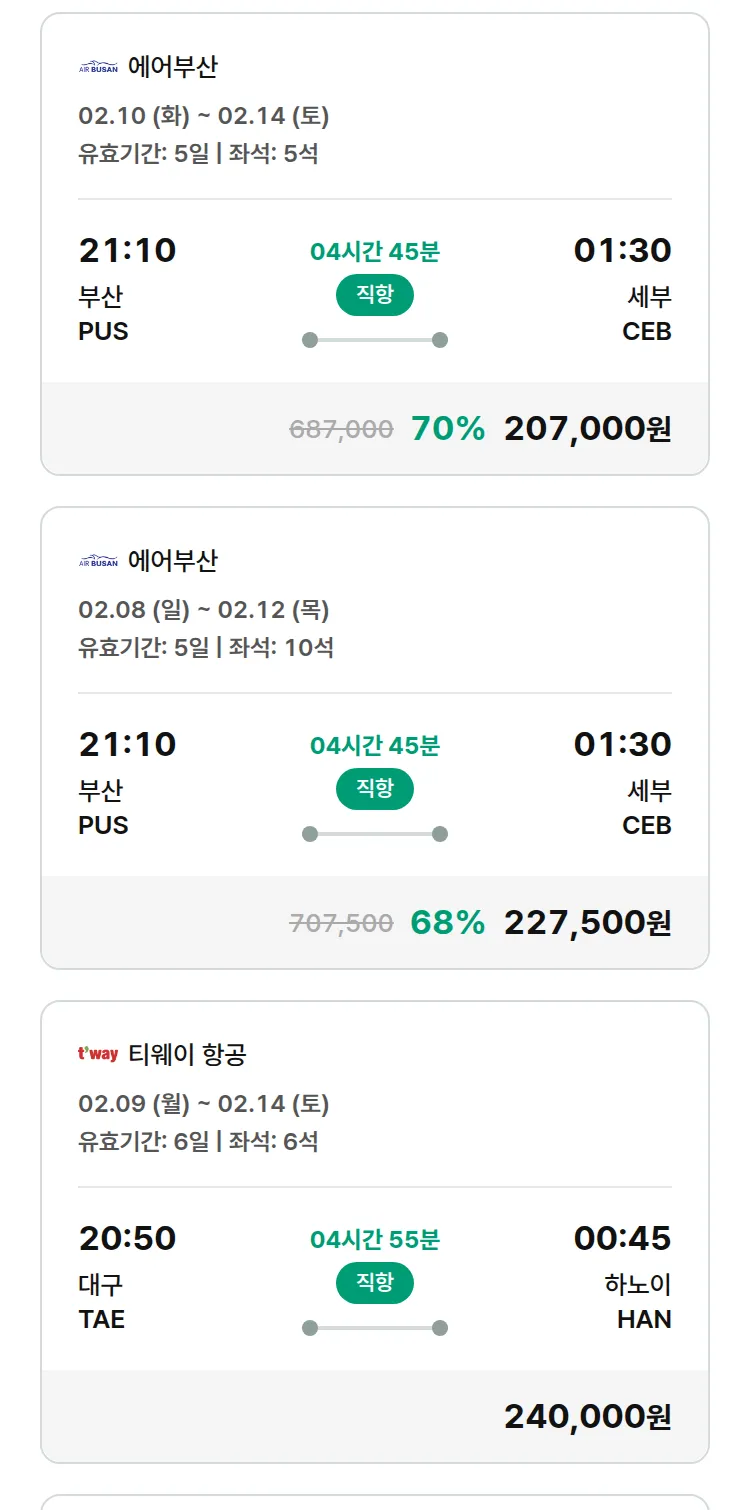Click the 직항 badge on the Daegu–Hanoi card
750x1510 pixels.
[x=374, y=1283]
